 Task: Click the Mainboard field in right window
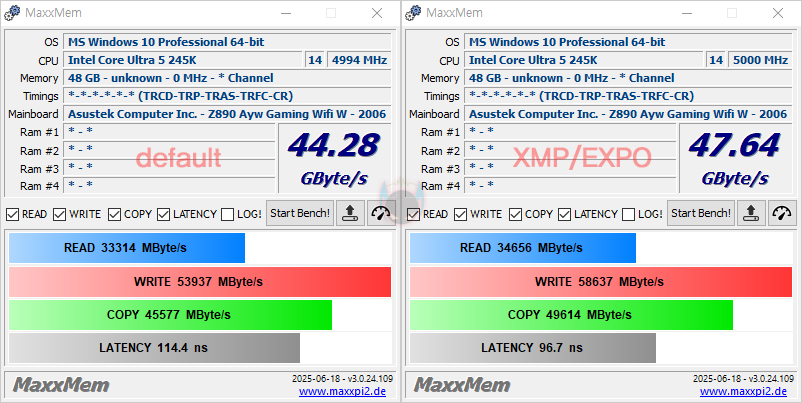coord(628,114)
